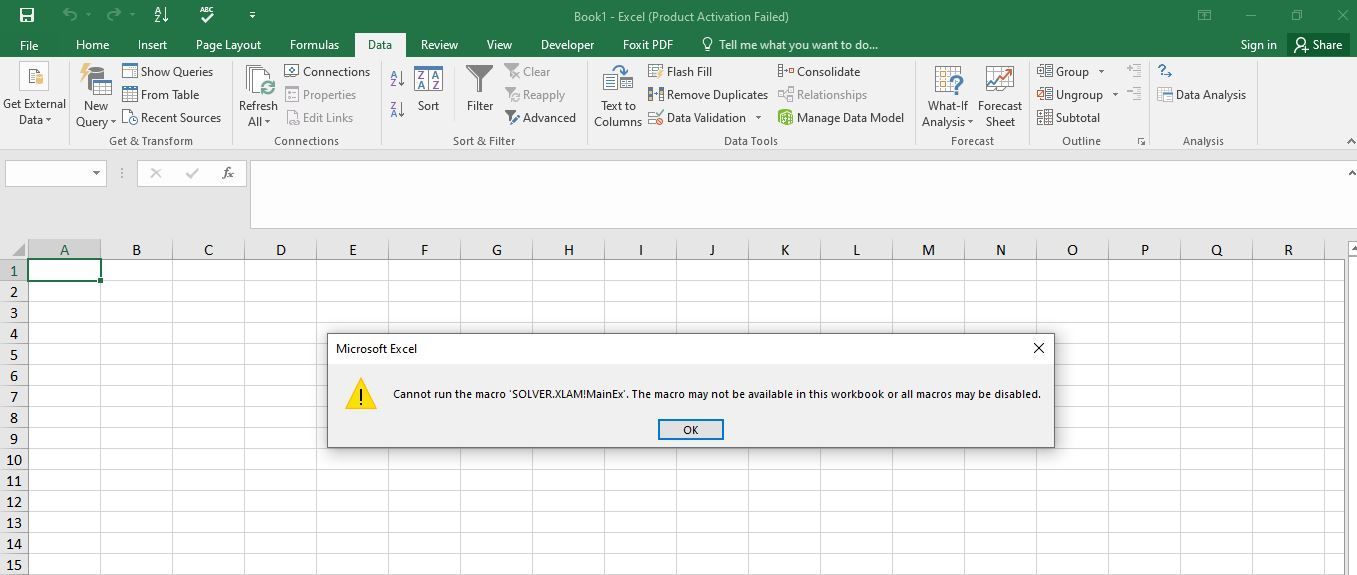Click the Sign in link
Screen dimensions: 1357x575
click(1258, 45)
